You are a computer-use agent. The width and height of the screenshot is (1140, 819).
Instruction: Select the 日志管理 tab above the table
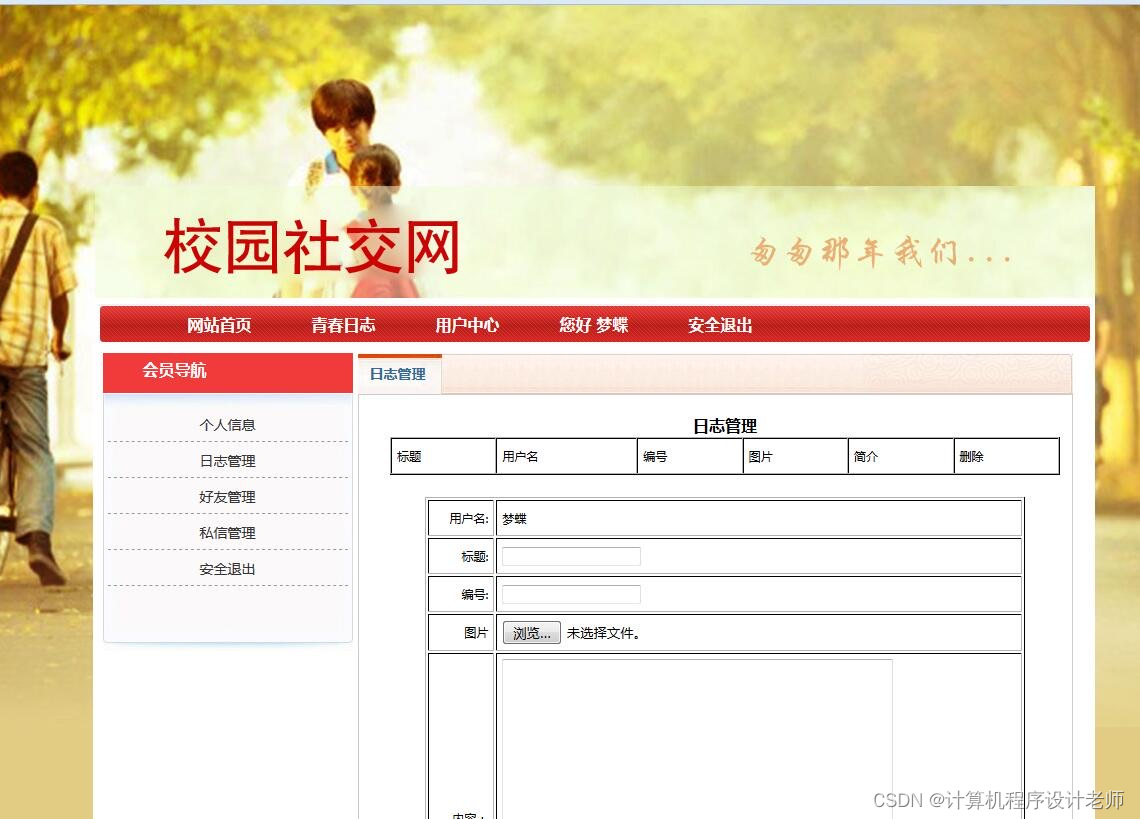[x=398, y=375]
